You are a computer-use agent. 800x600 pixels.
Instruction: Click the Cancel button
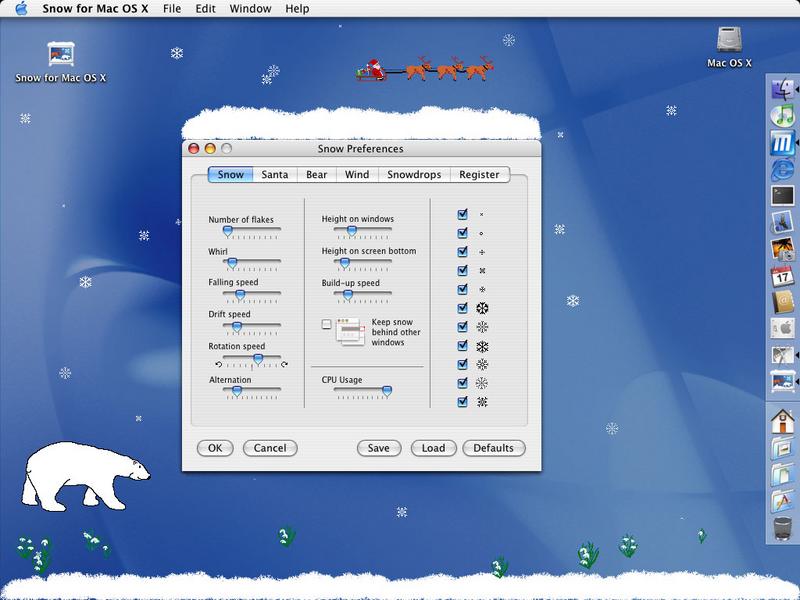tap(270, 448)
